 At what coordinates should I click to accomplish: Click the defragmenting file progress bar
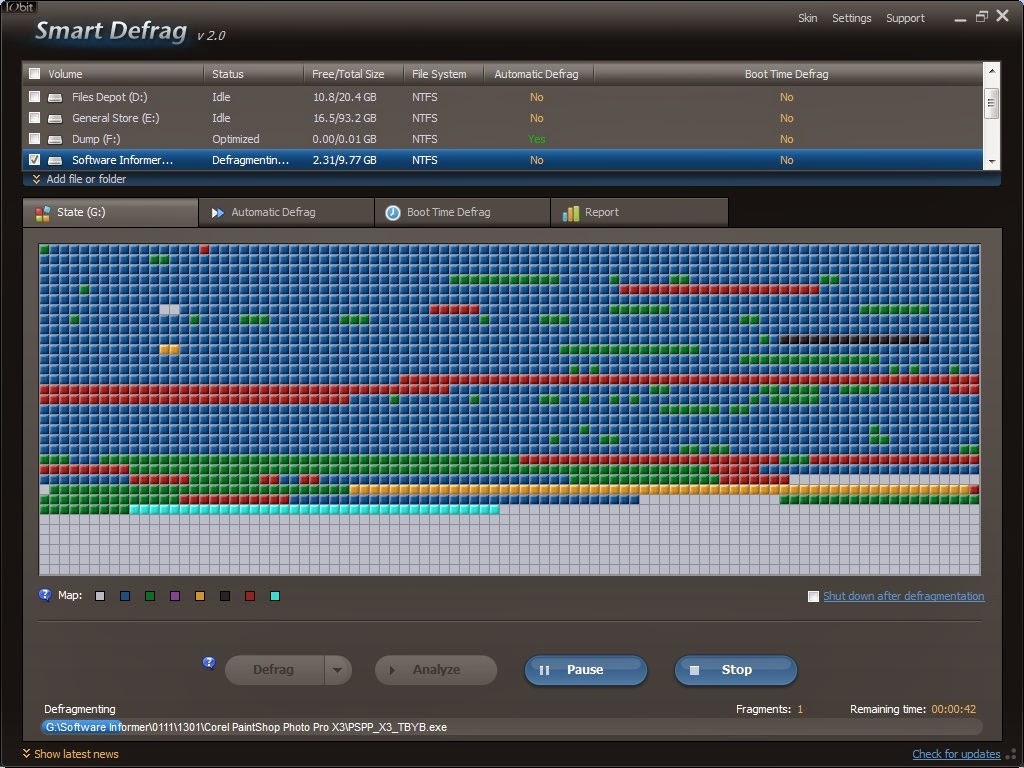pyautogui.click(x=511, y=728)
